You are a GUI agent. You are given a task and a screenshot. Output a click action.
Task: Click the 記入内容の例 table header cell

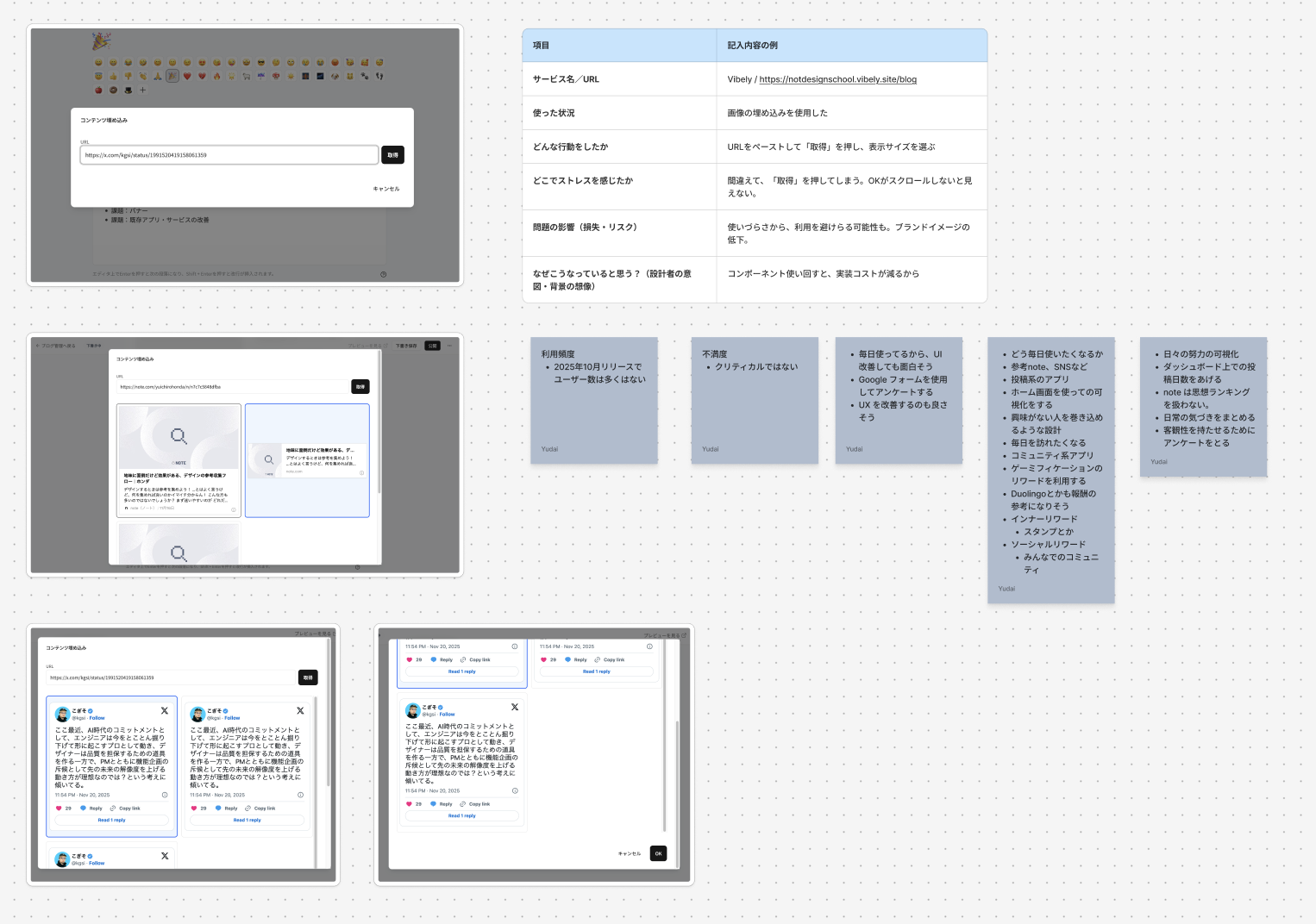pos(850,46)
